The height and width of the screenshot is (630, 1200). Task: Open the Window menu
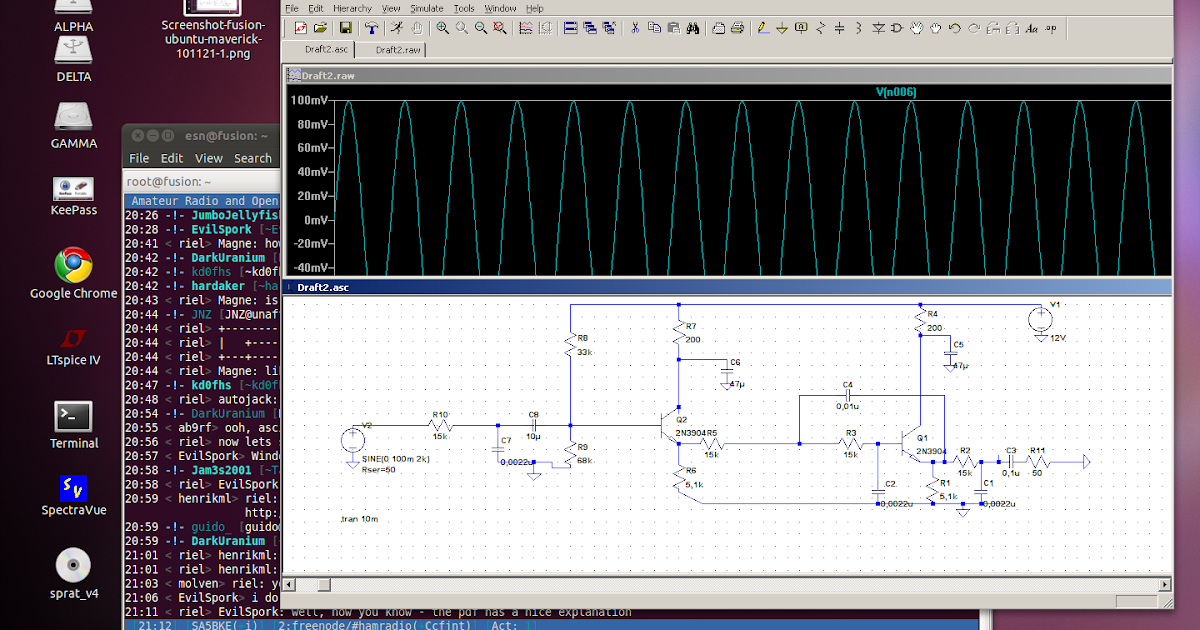pos(501,8)
